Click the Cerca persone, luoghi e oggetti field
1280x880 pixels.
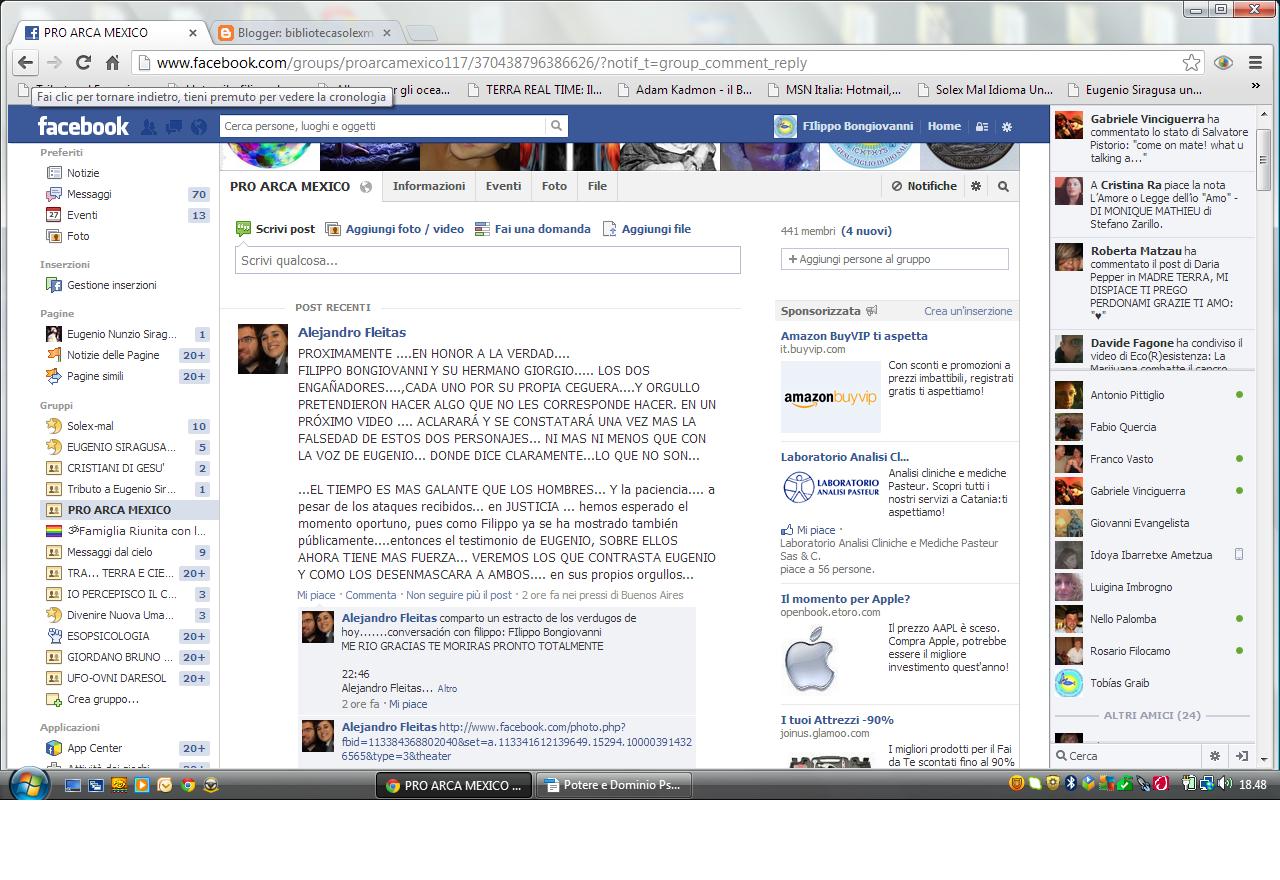(383, 126)
